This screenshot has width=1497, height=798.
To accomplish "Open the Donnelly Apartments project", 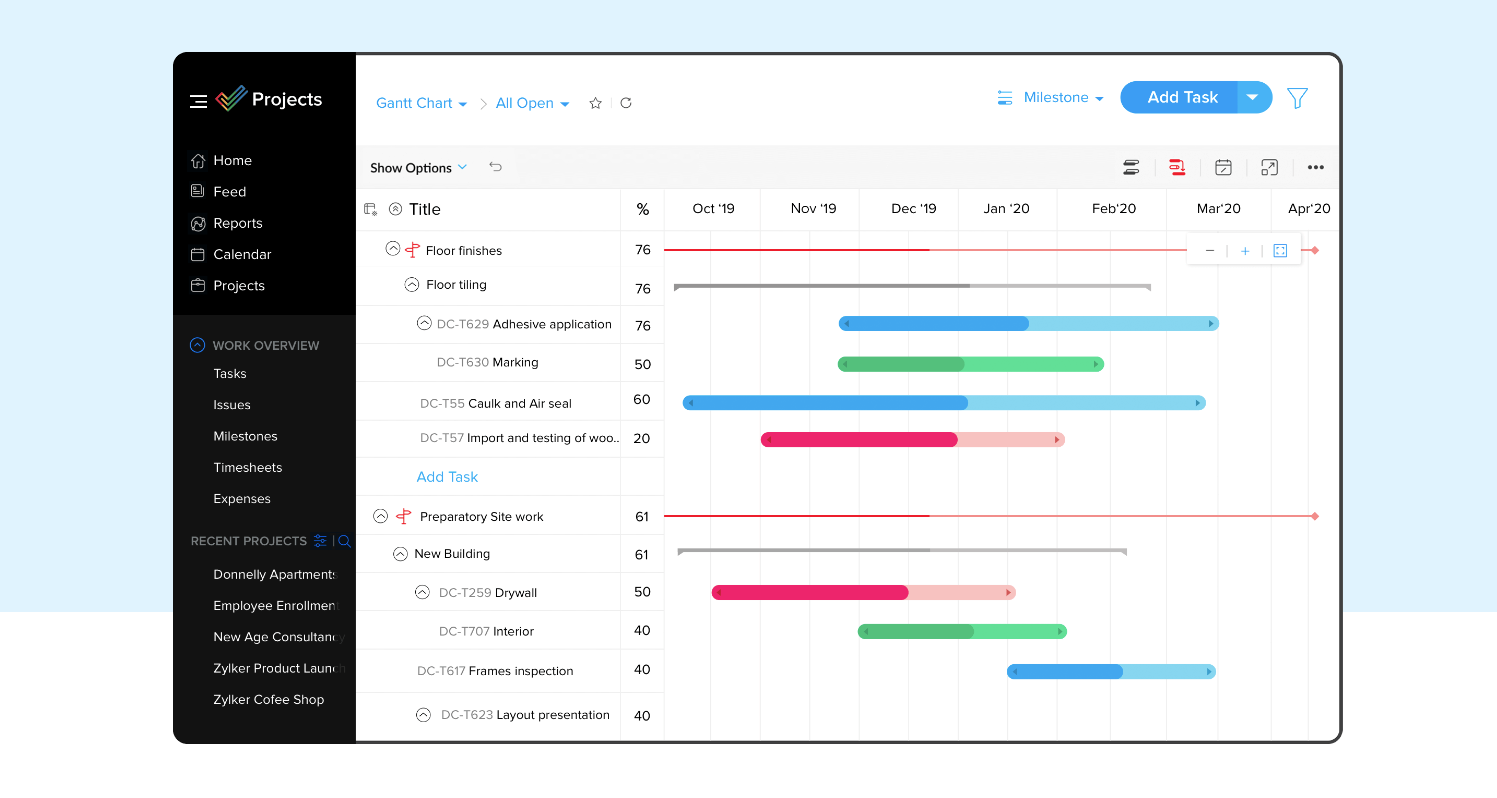I will pyautogui.click(x=275, y=574).
